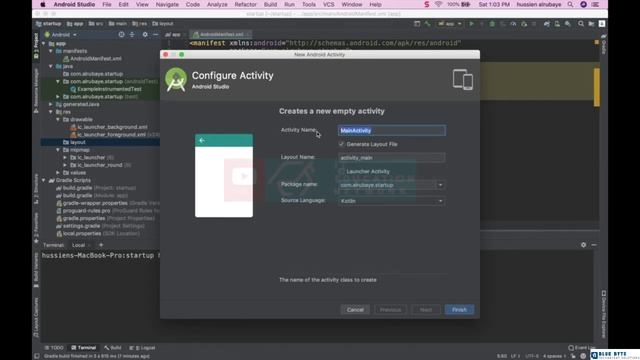Click the Profile app icon in toolbar
This screenshot has height=360, width=640.
click(513, 24)
